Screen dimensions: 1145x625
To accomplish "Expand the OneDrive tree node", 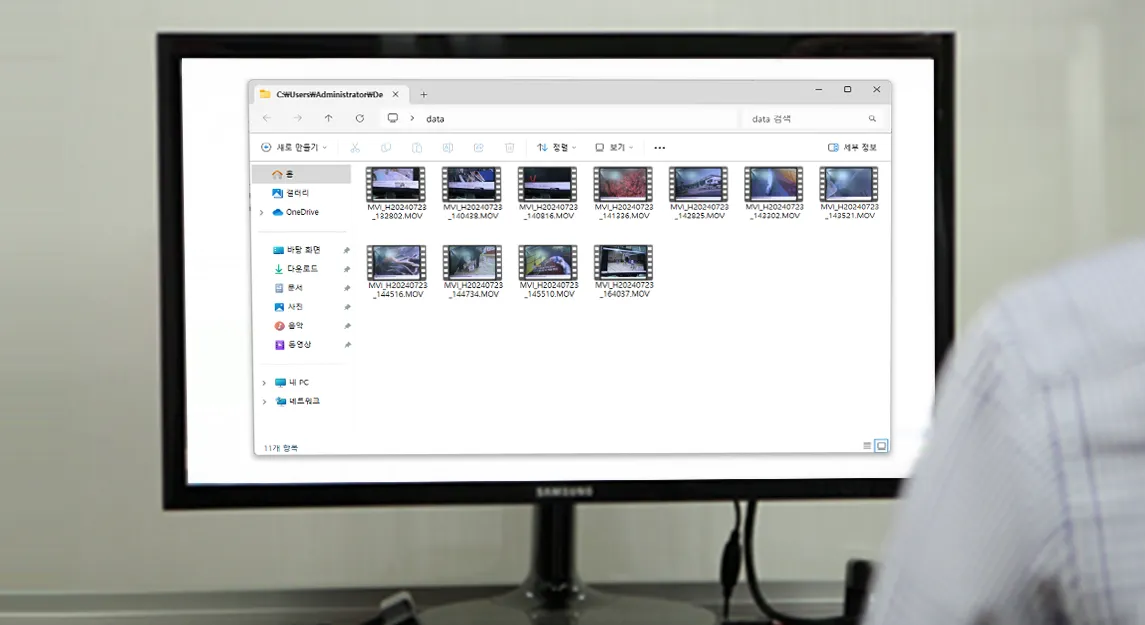I will pos(262,212).
